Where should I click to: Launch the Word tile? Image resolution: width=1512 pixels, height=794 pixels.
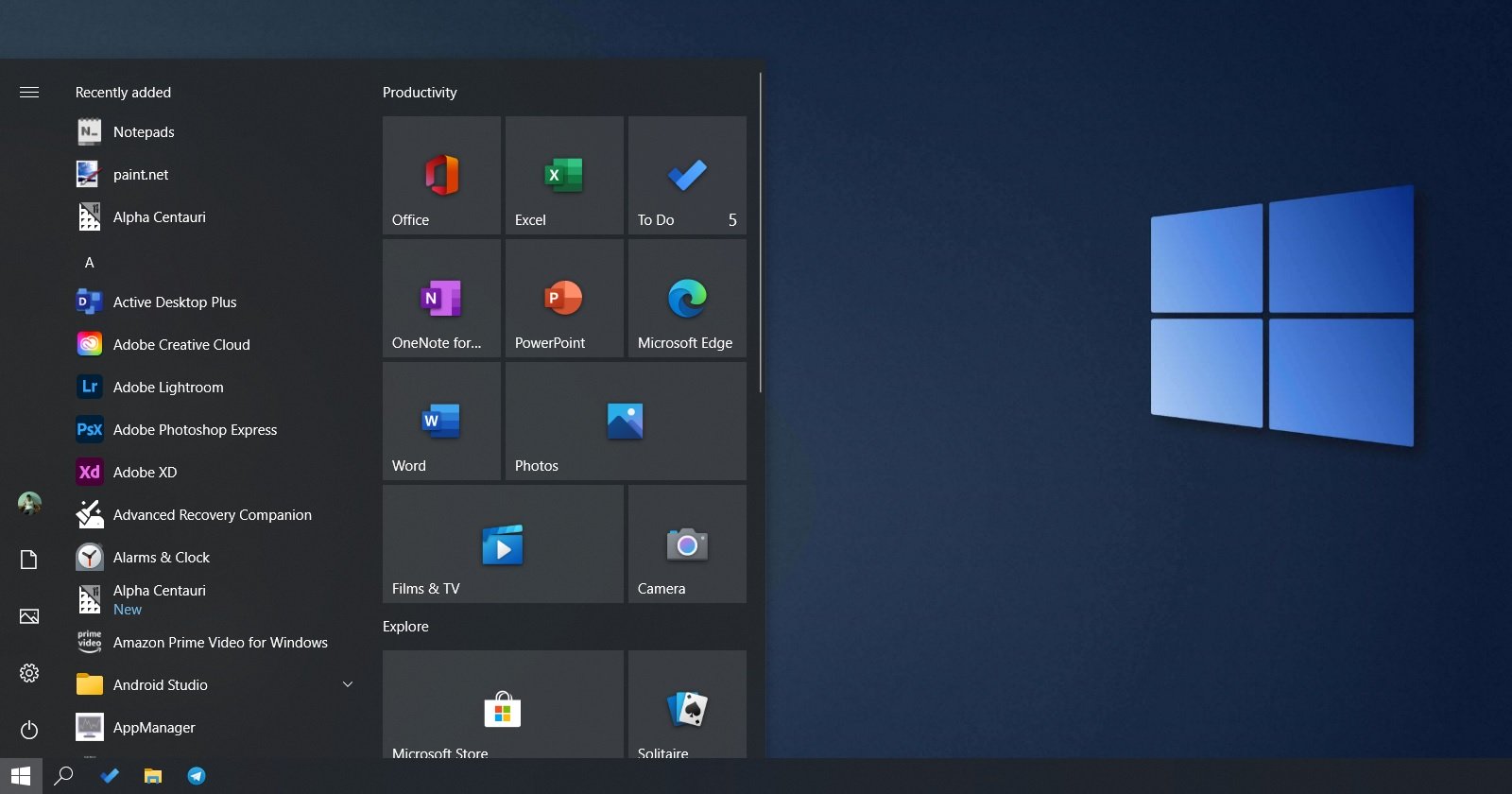pyautogui.click(x=441, y=421)
